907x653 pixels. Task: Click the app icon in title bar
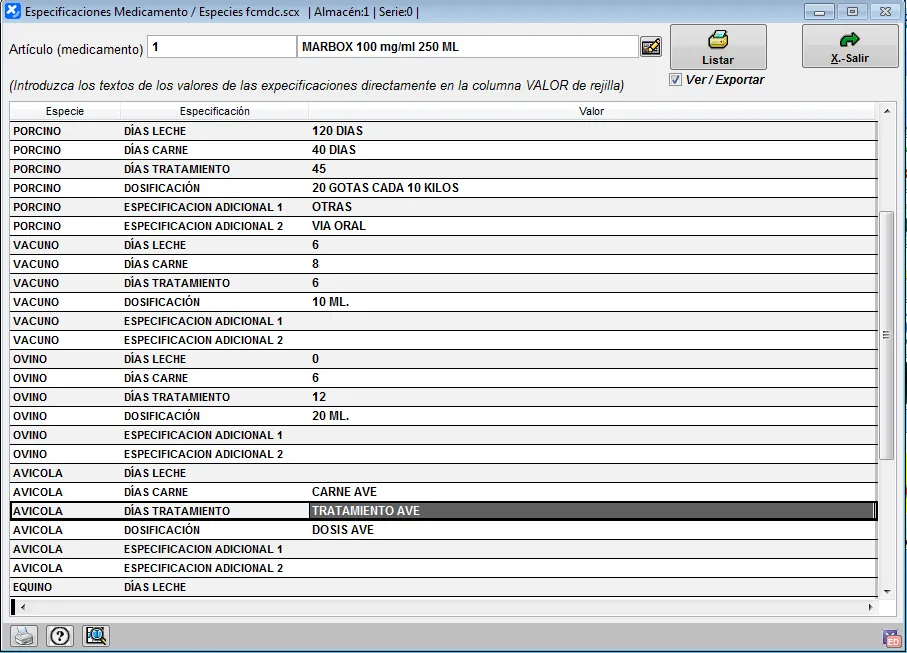(x=12, y=12)
